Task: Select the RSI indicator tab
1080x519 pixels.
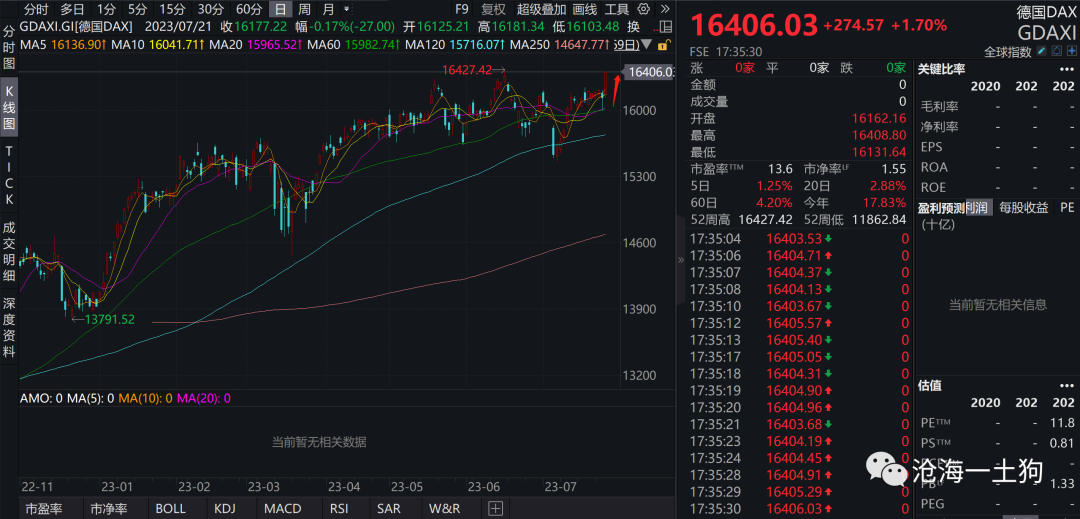Action: coord(338,509)
